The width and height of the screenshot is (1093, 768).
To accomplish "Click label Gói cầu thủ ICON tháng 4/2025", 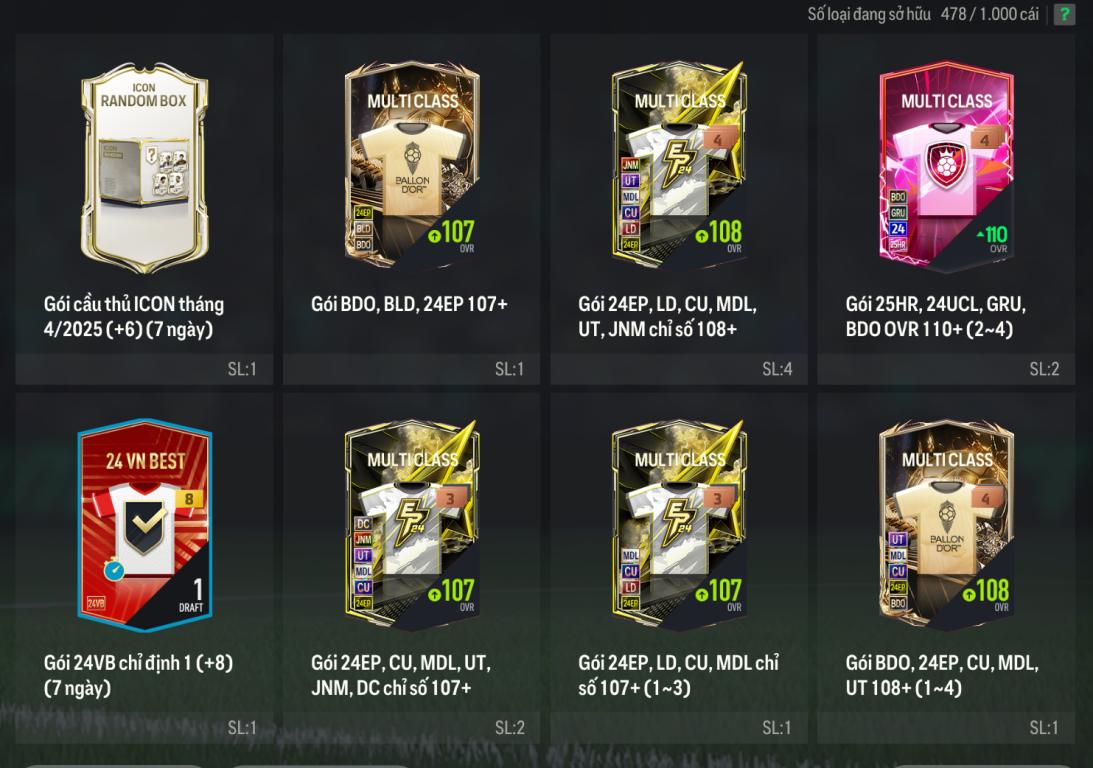I will pyautogui.click(x=134, y=316).
